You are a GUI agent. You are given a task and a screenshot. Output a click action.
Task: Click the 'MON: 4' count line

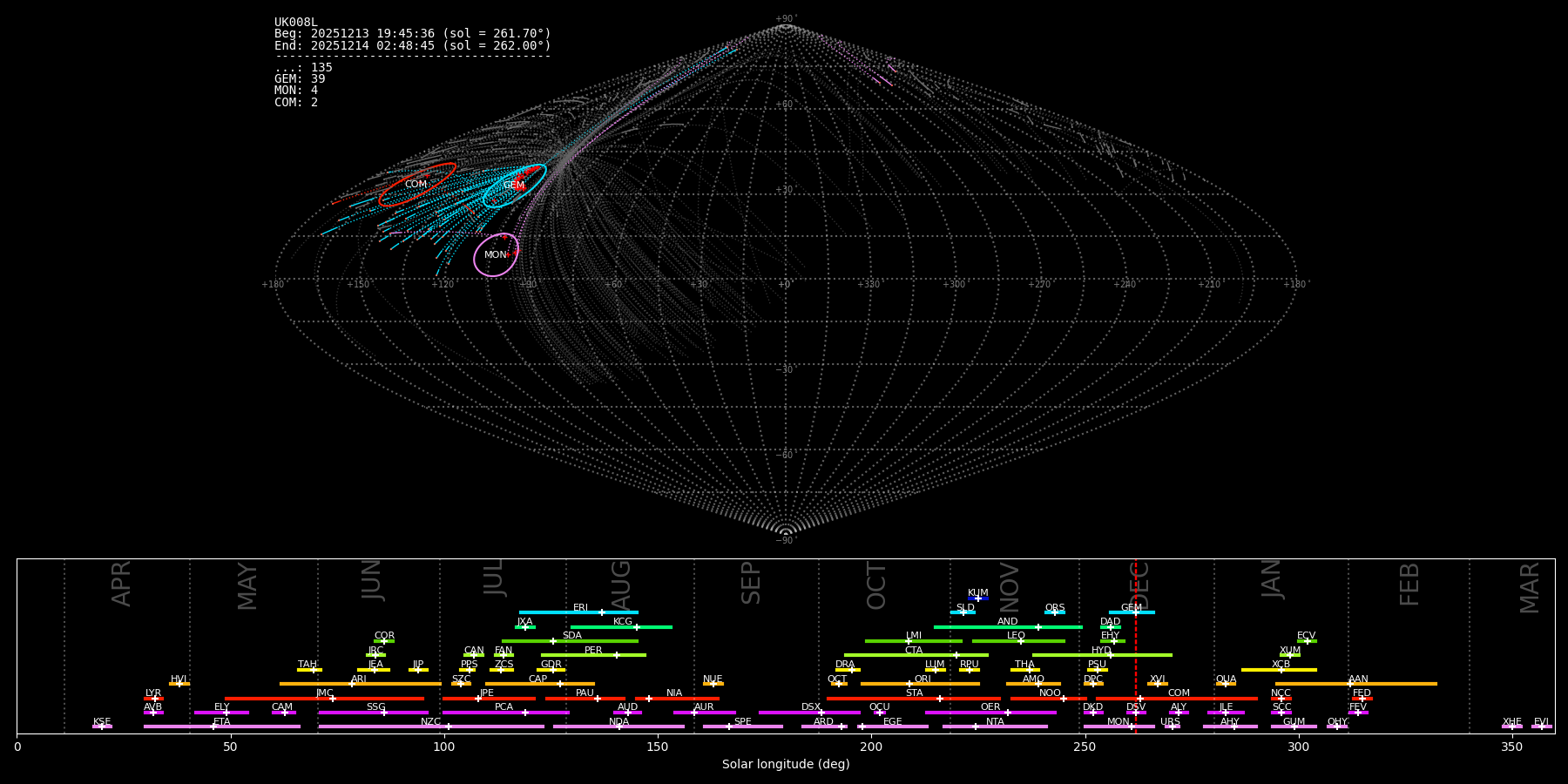coord(296,91)
